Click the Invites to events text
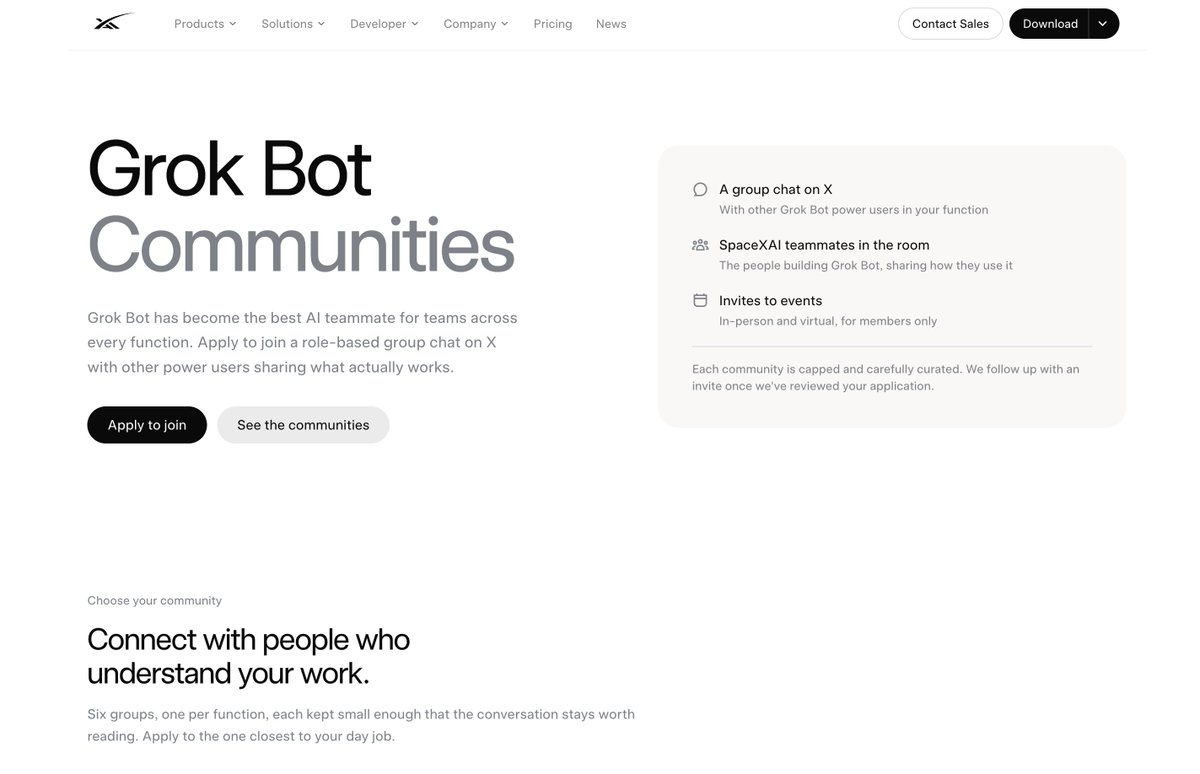The image size is (1200, 774). point(770,300)
